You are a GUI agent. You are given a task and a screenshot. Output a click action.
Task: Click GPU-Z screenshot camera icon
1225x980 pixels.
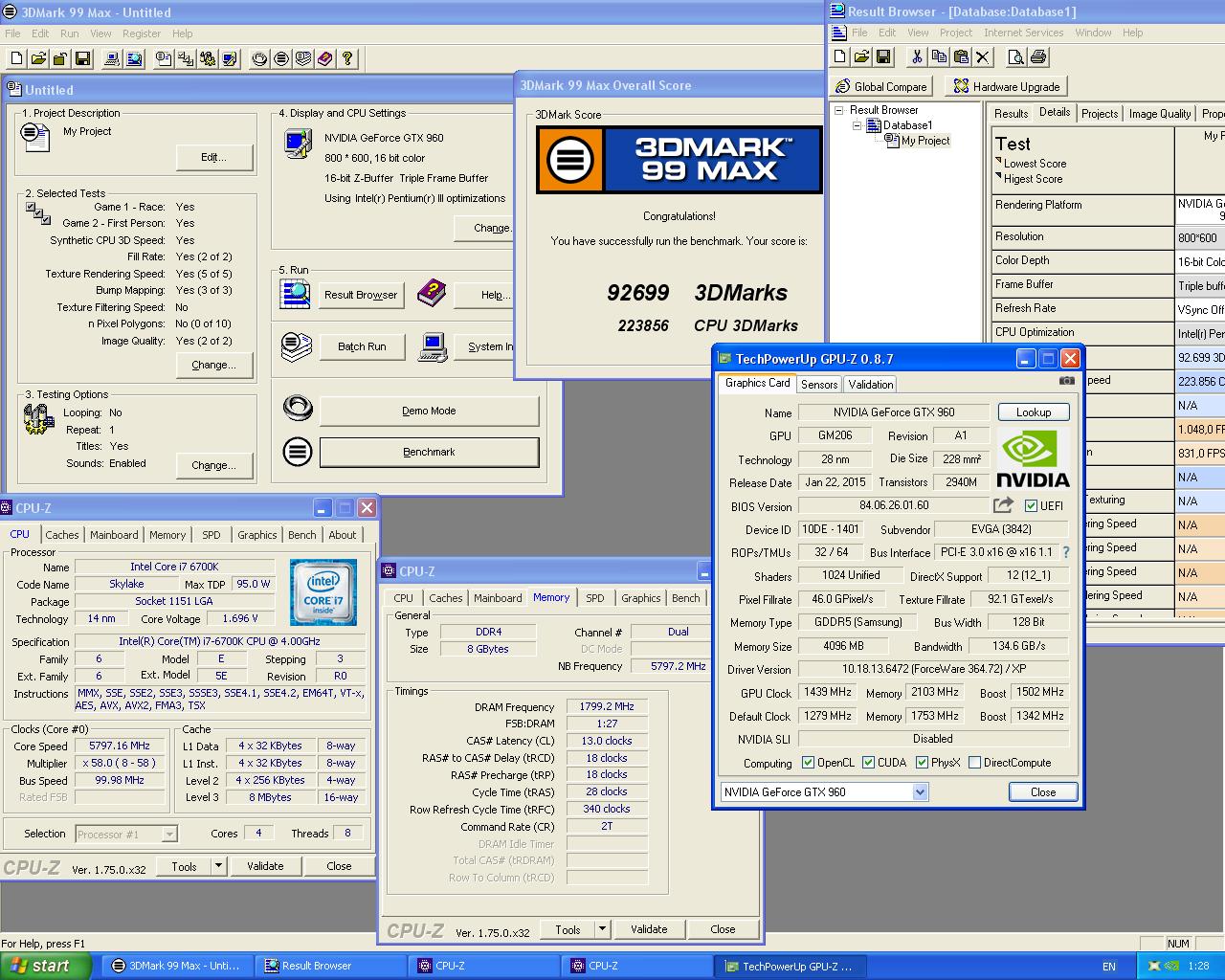[x=1067, y=381]
